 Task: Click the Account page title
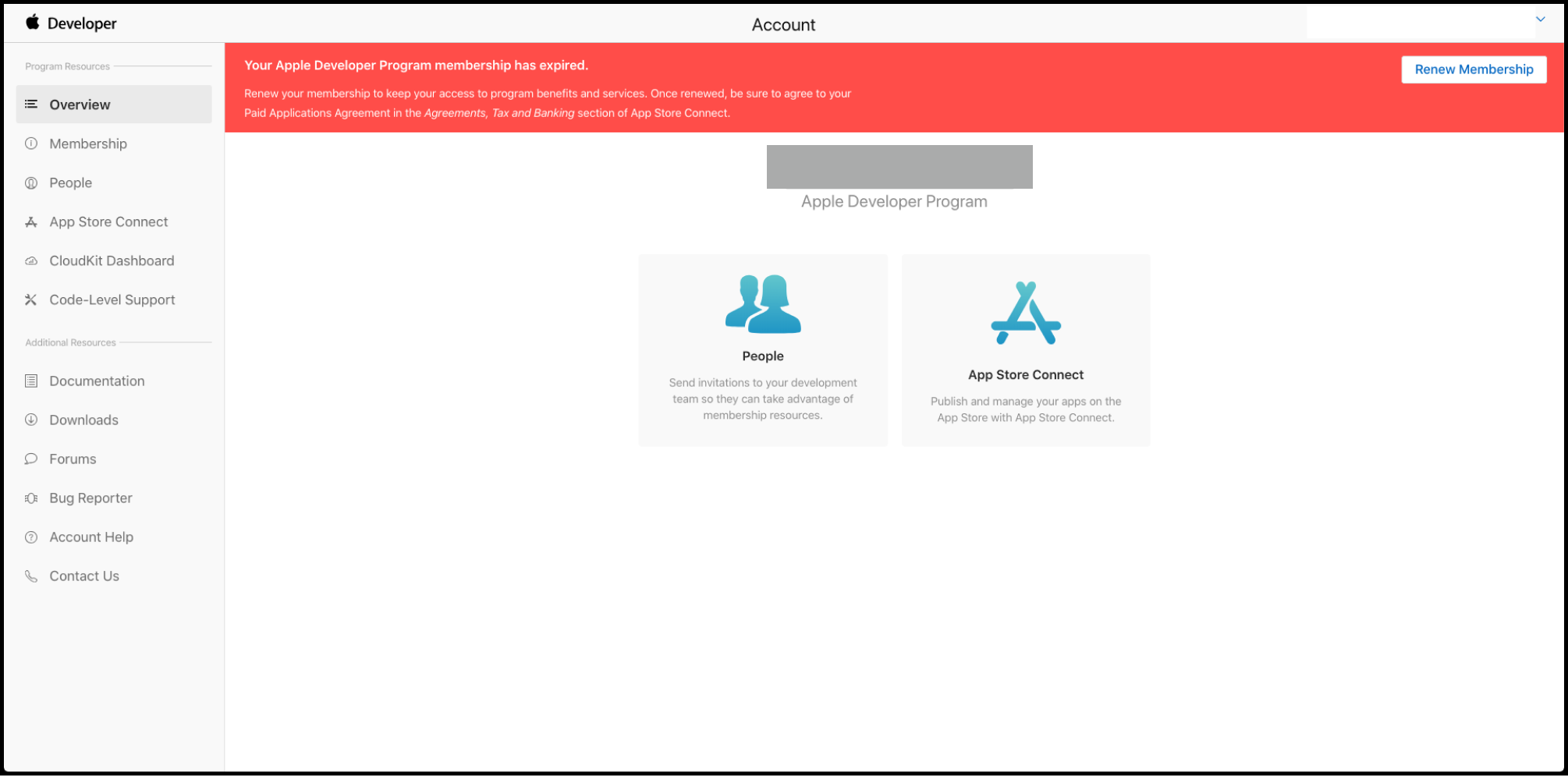tap(783, 24)
